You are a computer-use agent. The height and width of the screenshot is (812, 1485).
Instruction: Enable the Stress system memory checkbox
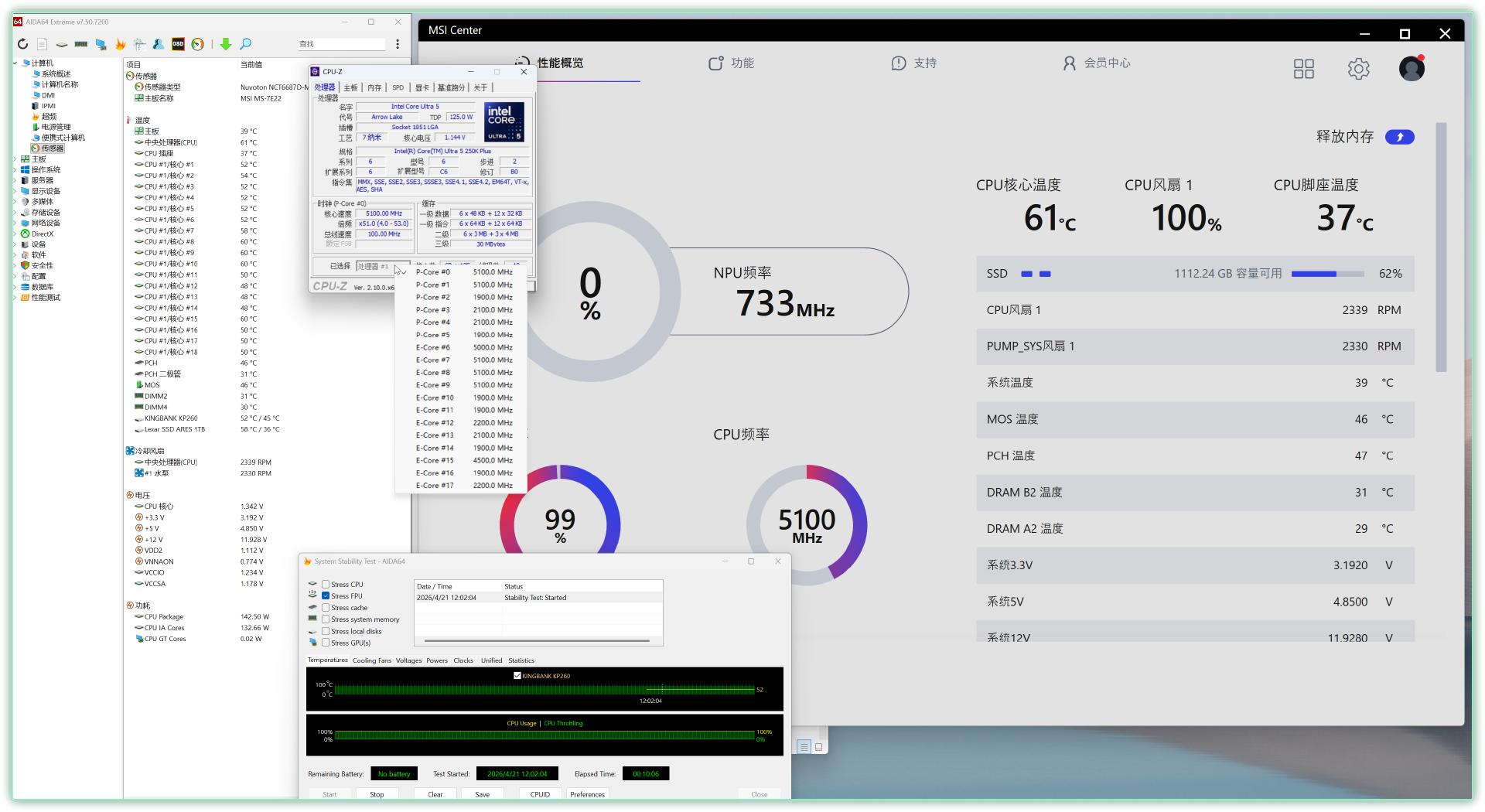(x=326, y=619)
